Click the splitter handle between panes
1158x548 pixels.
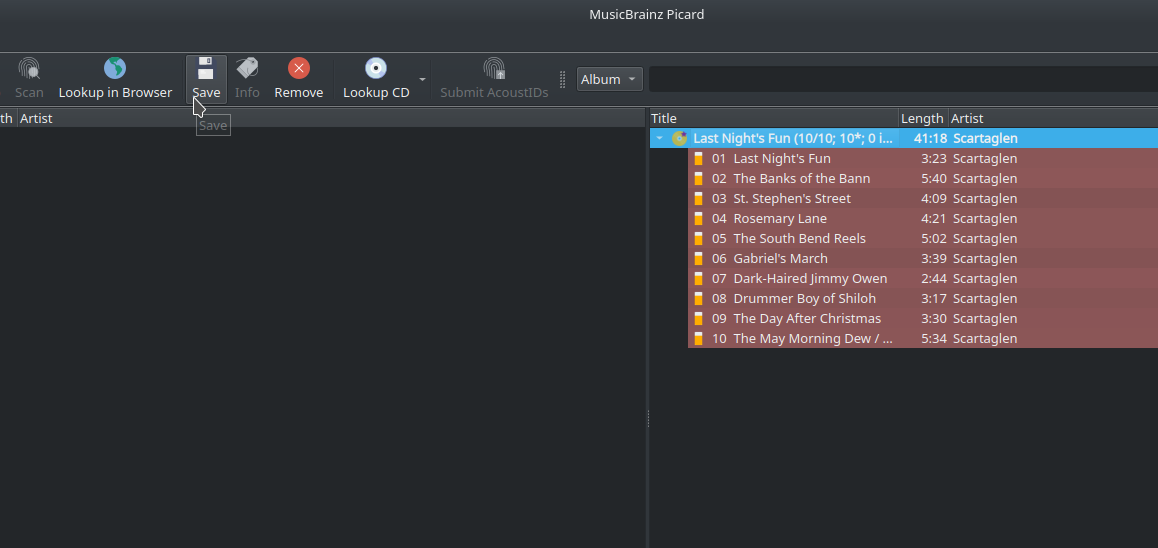point(648,419)
